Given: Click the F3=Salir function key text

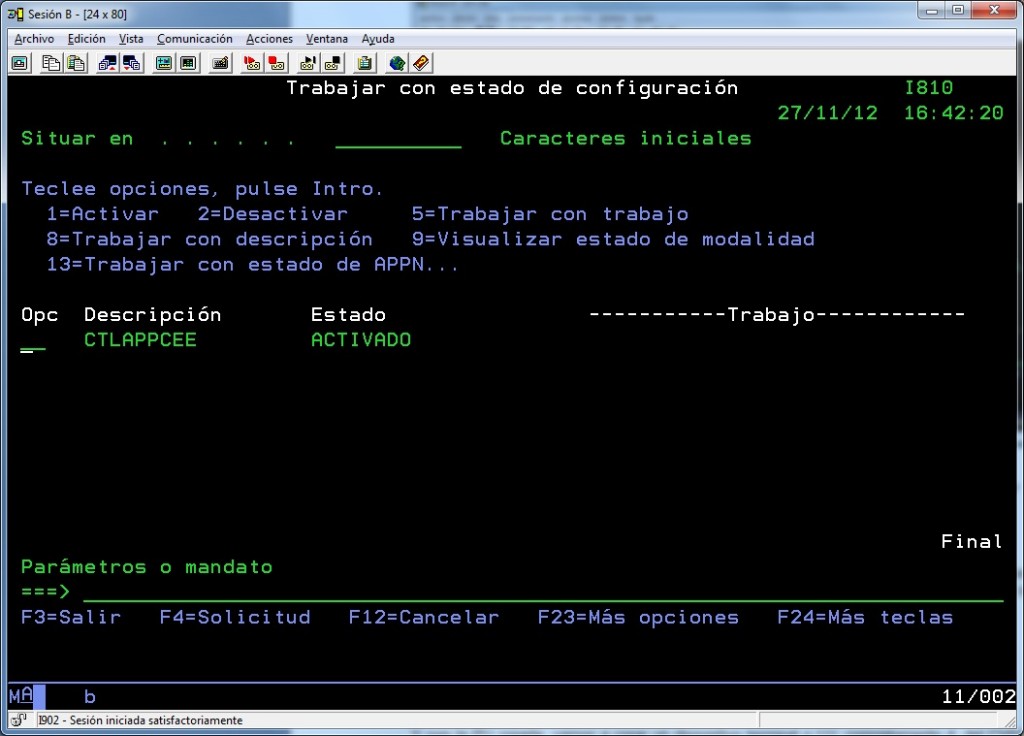Looking at the screenshot, I should tap(71, 617).
